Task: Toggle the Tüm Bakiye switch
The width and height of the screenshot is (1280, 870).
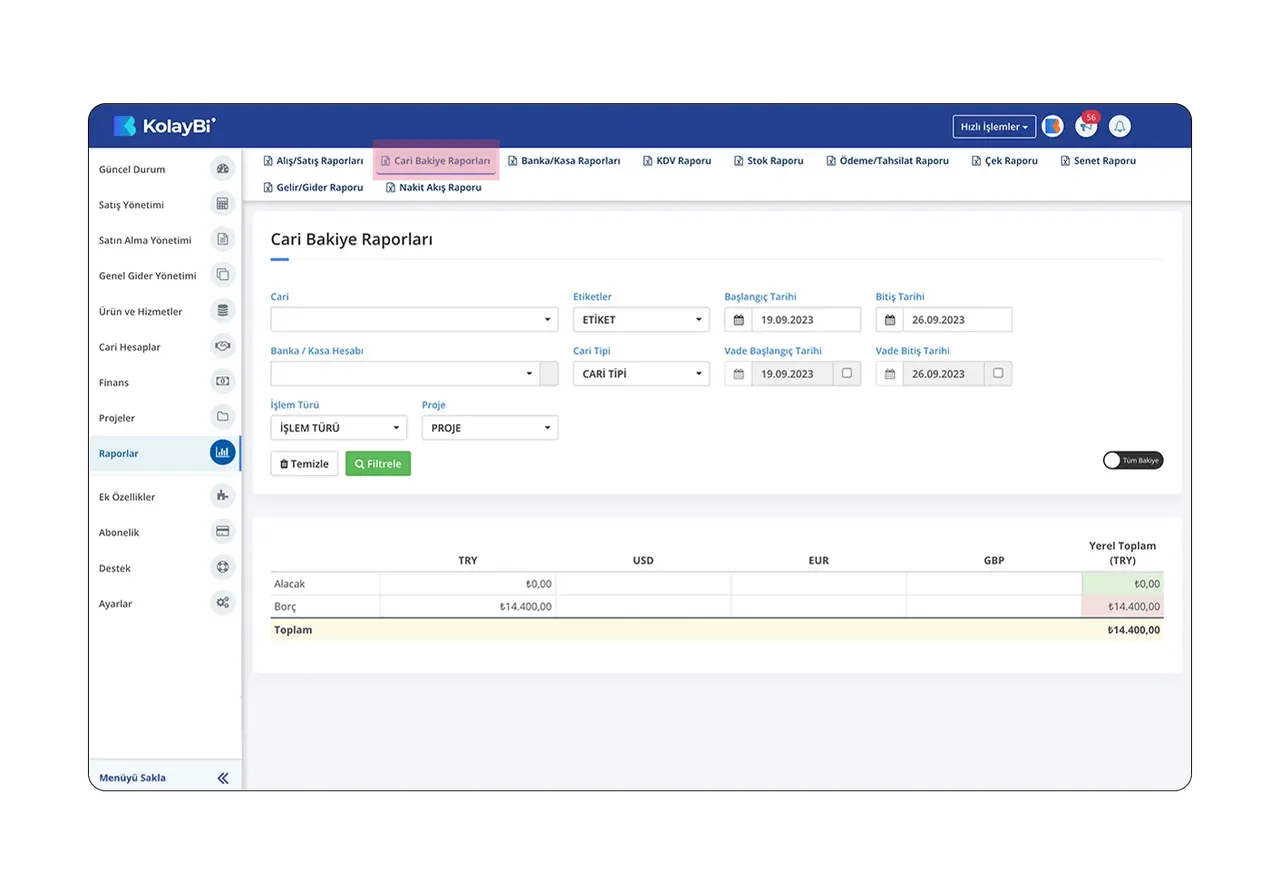Action: coord(1133,460)
